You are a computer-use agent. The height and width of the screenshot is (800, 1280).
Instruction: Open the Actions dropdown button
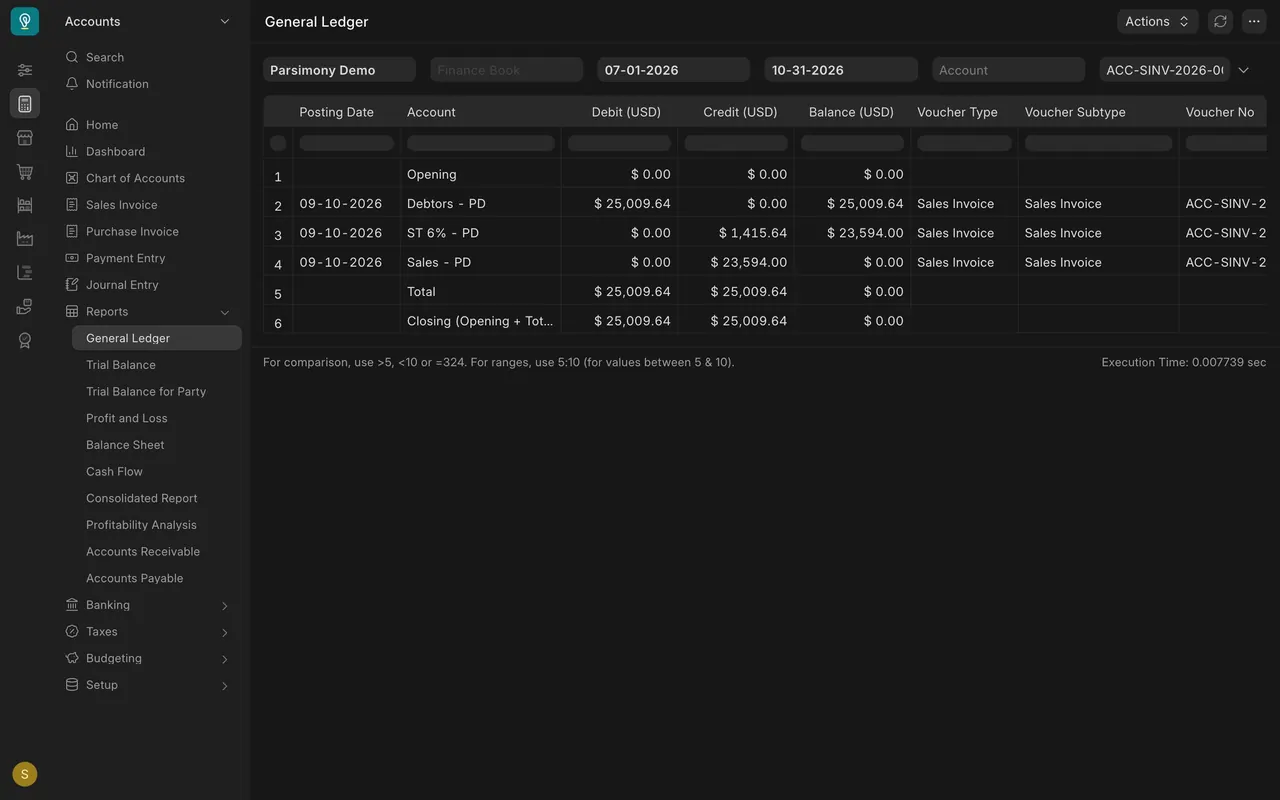click(1158, 21)
